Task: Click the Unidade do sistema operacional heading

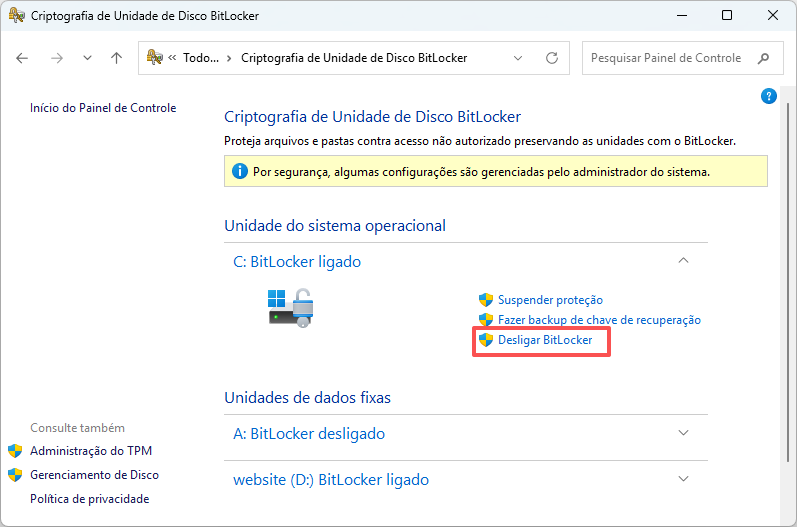Action: point(335,226)
